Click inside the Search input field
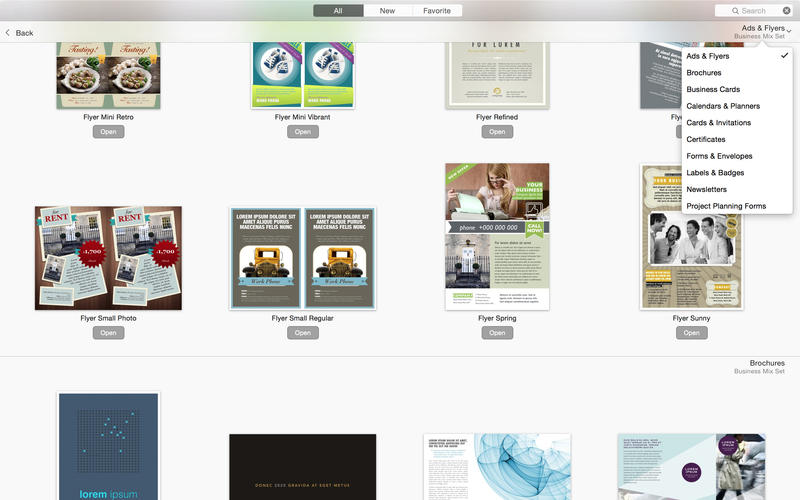 [760, 11]
